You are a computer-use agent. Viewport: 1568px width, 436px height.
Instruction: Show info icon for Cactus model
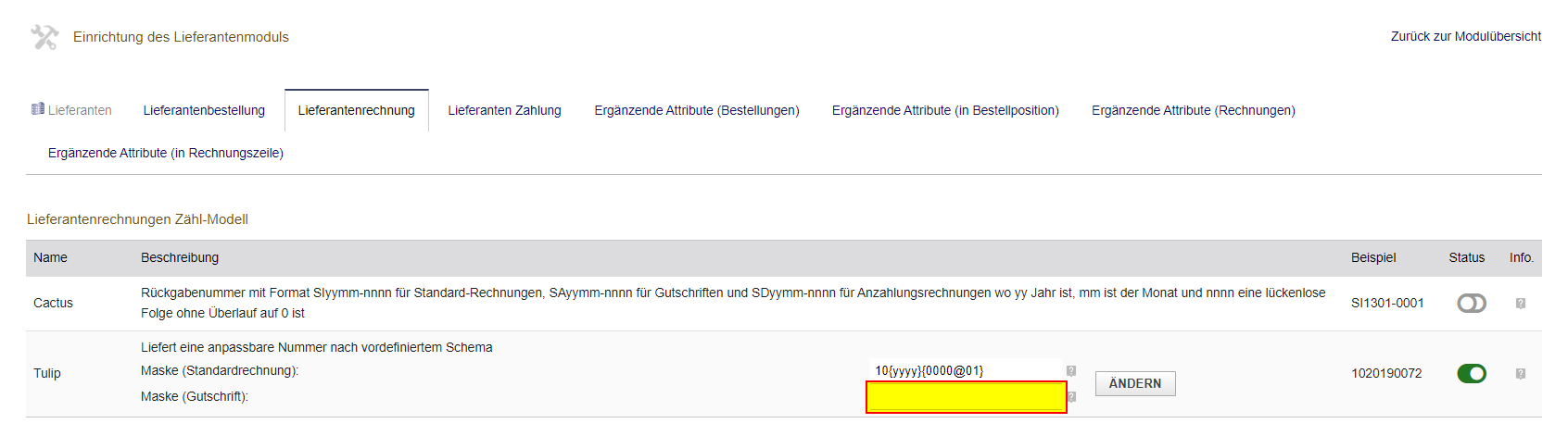1521,304
